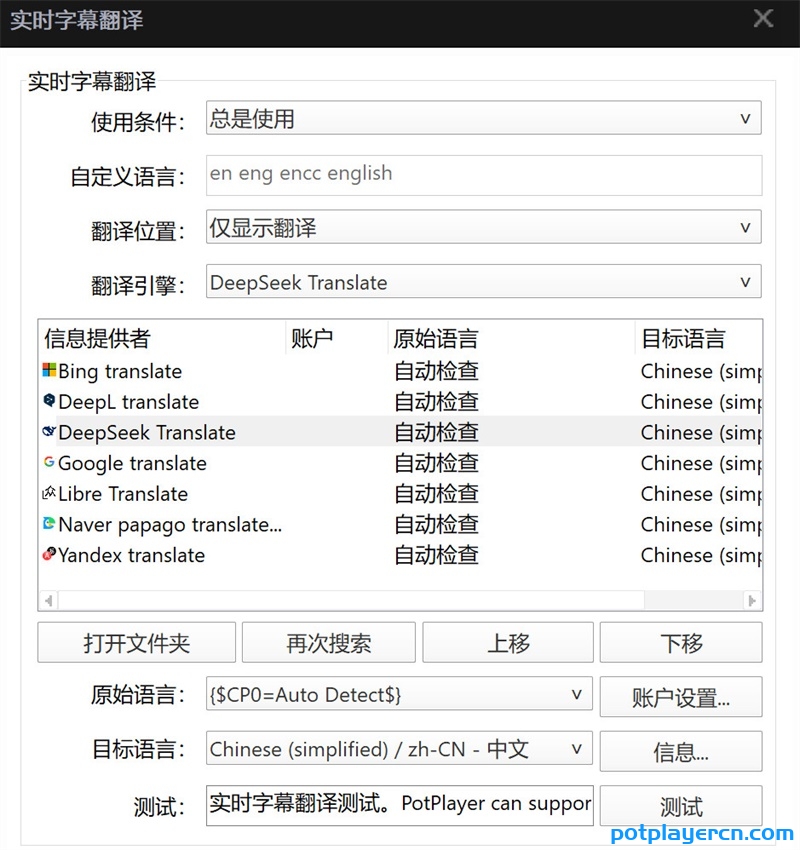Click the 原始语言 column header
The width and height of the screenshot is (800, 850).
(511, 338)
